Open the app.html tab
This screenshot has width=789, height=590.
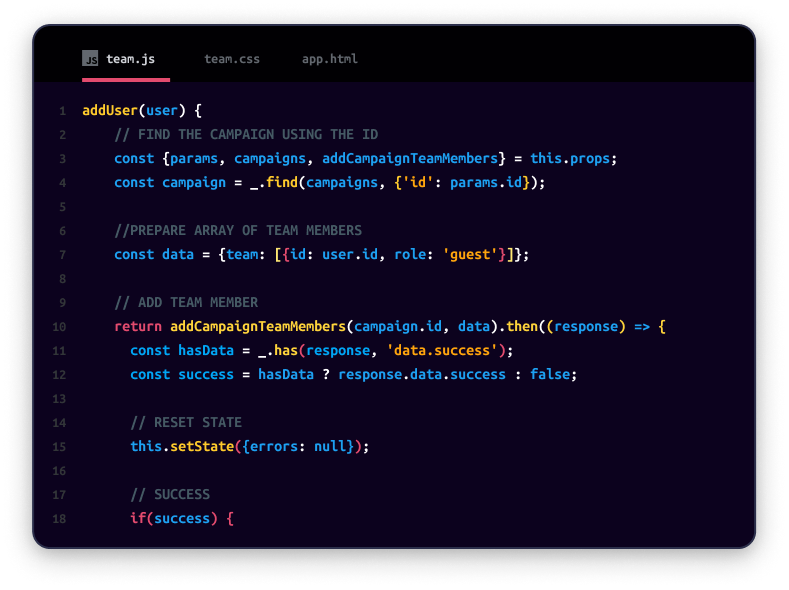coord(330,59)
